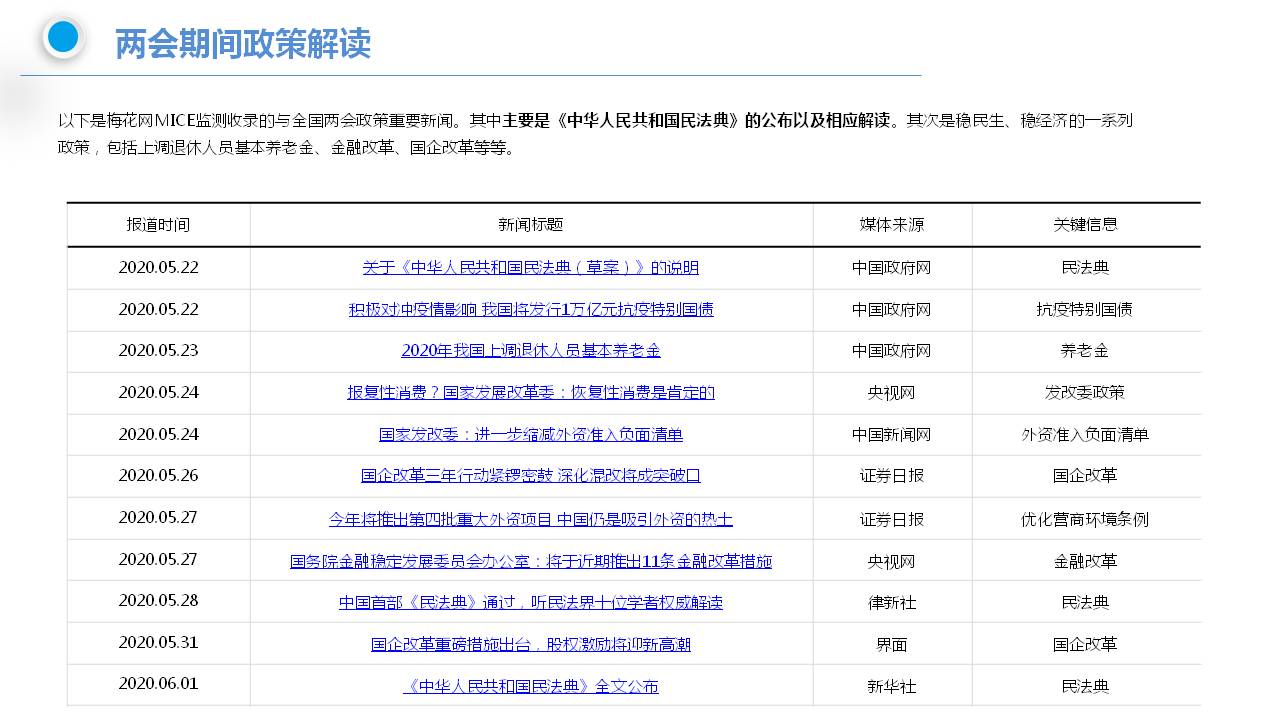Open the link about the 民法典（草案）说明

pos(530,268)
